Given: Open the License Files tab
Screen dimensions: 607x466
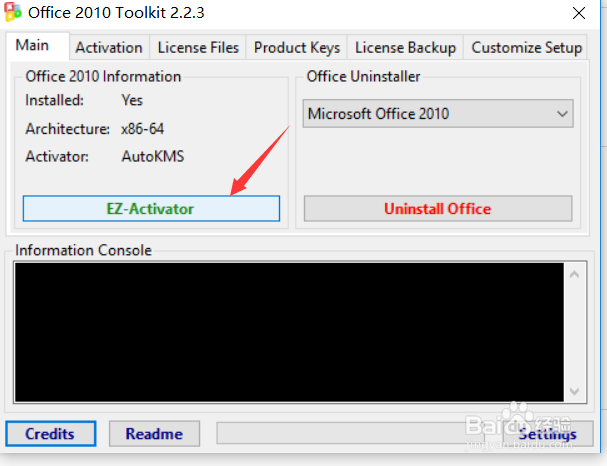Looking at the screenshot, I should (x=198, y=48).
